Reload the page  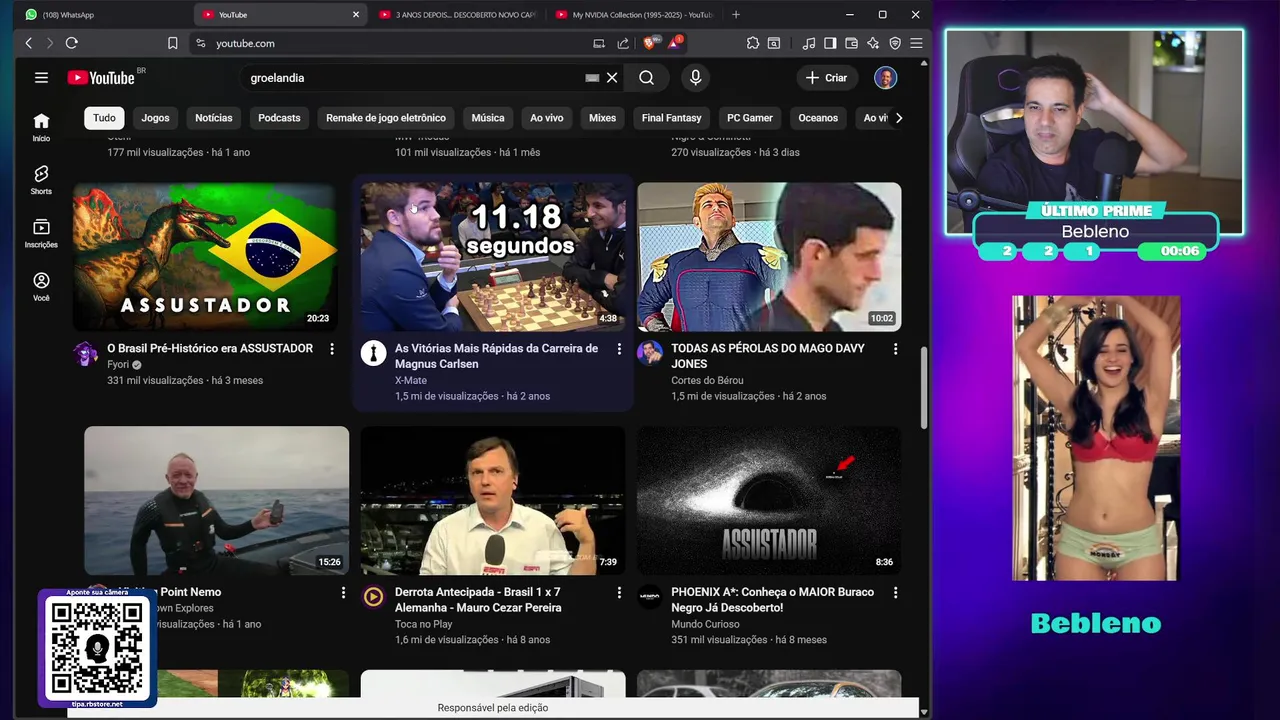[x=71, y=43]
